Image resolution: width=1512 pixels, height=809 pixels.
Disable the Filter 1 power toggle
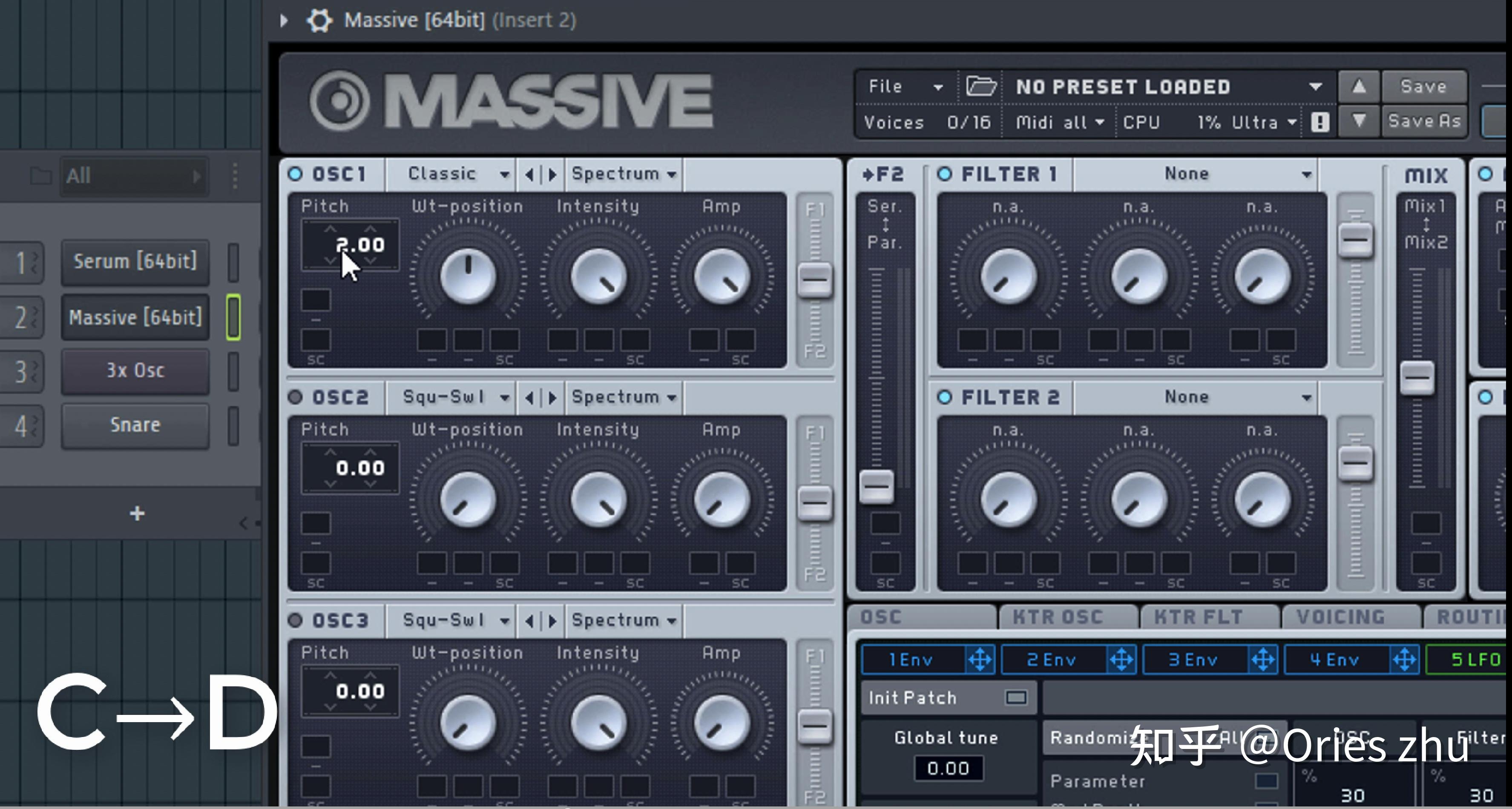944,174
